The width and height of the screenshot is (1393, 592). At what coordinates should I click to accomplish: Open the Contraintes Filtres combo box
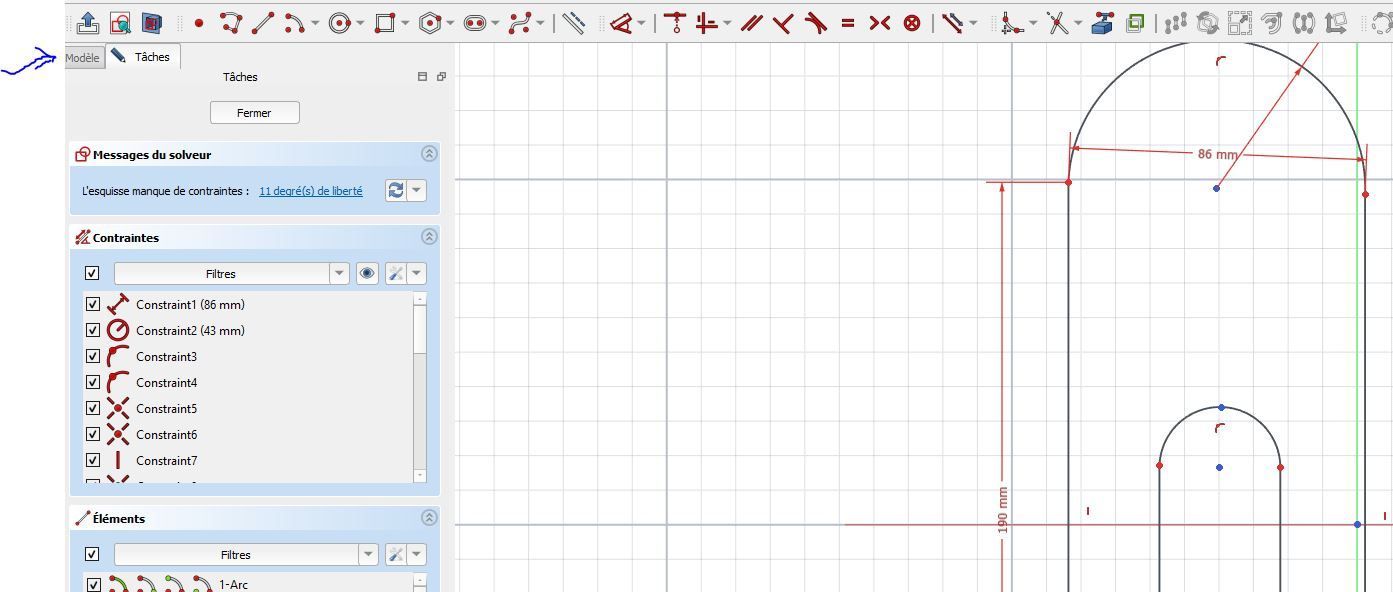tap(231, 273)
